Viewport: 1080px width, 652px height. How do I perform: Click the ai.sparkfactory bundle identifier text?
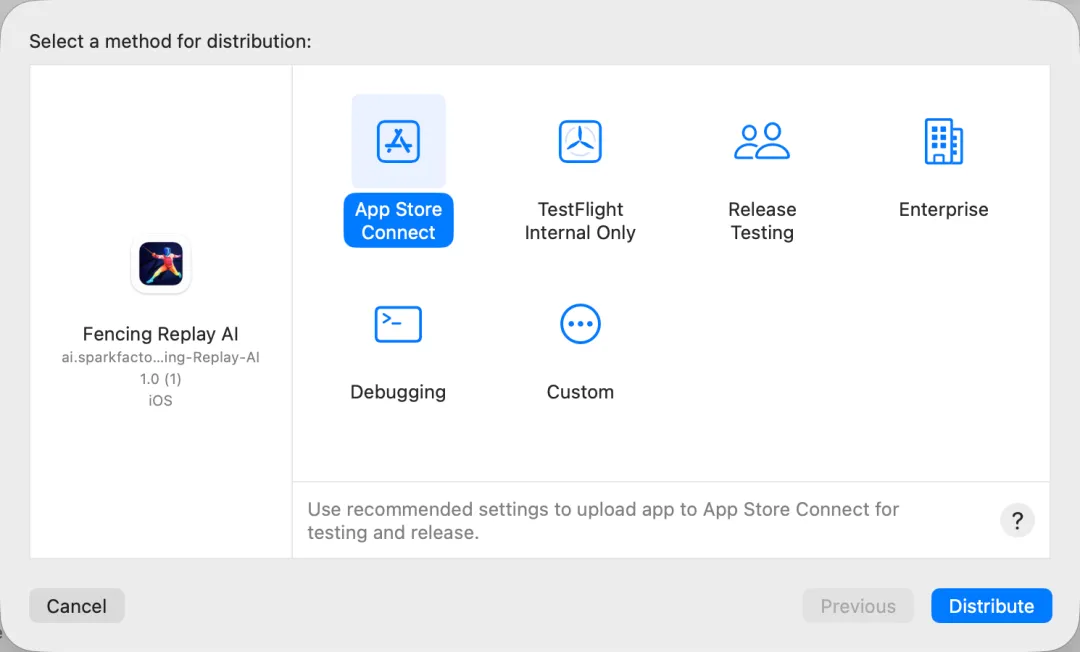pos(161,357)
